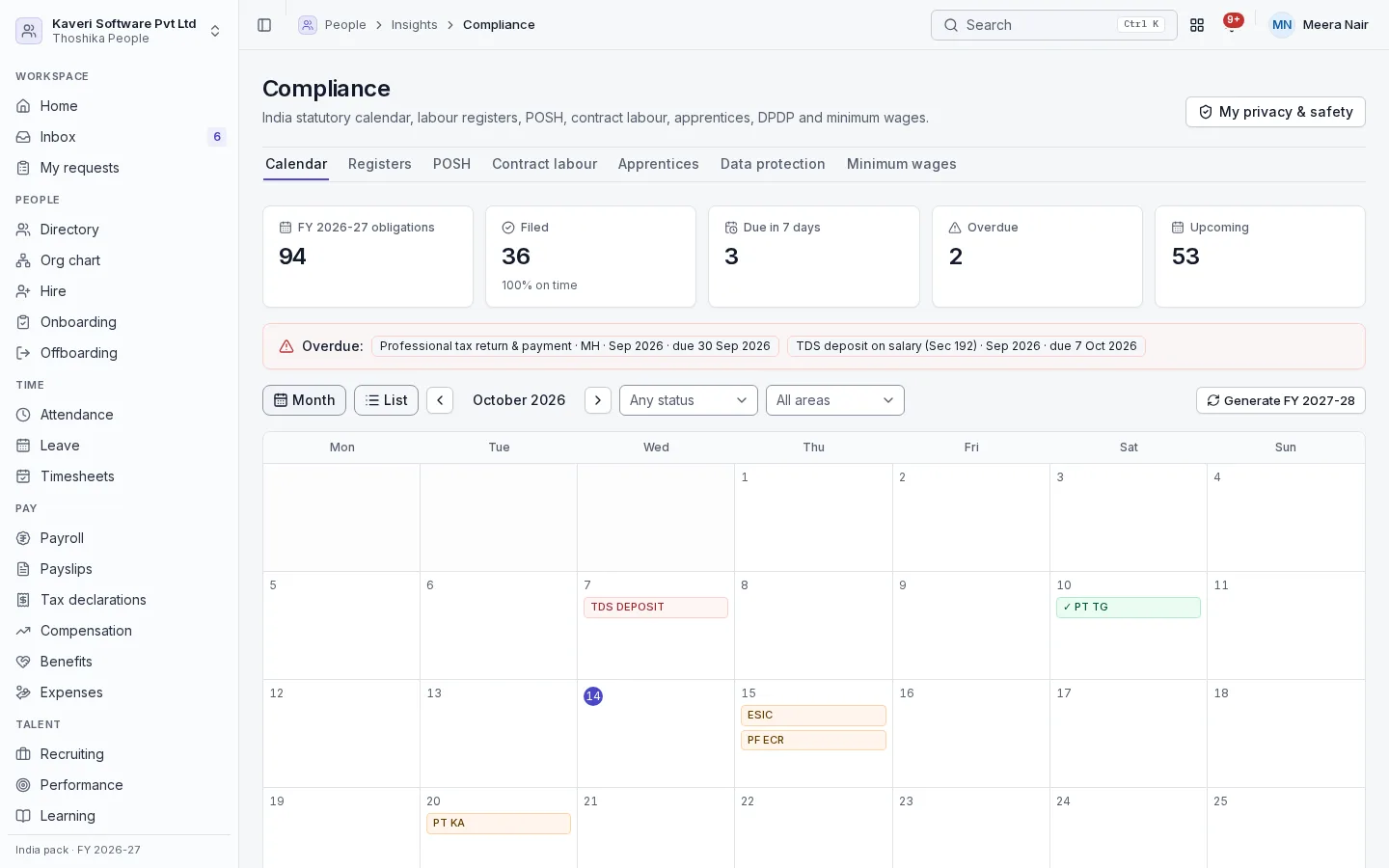The image size is (1389, 868).
Task: Click the Payroll coin icon
Action: tap(23, 538)
